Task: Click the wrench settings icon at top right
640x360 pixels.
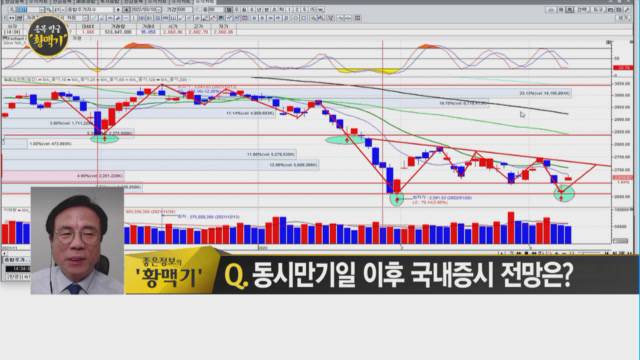Action: click(x=627, y=10)
